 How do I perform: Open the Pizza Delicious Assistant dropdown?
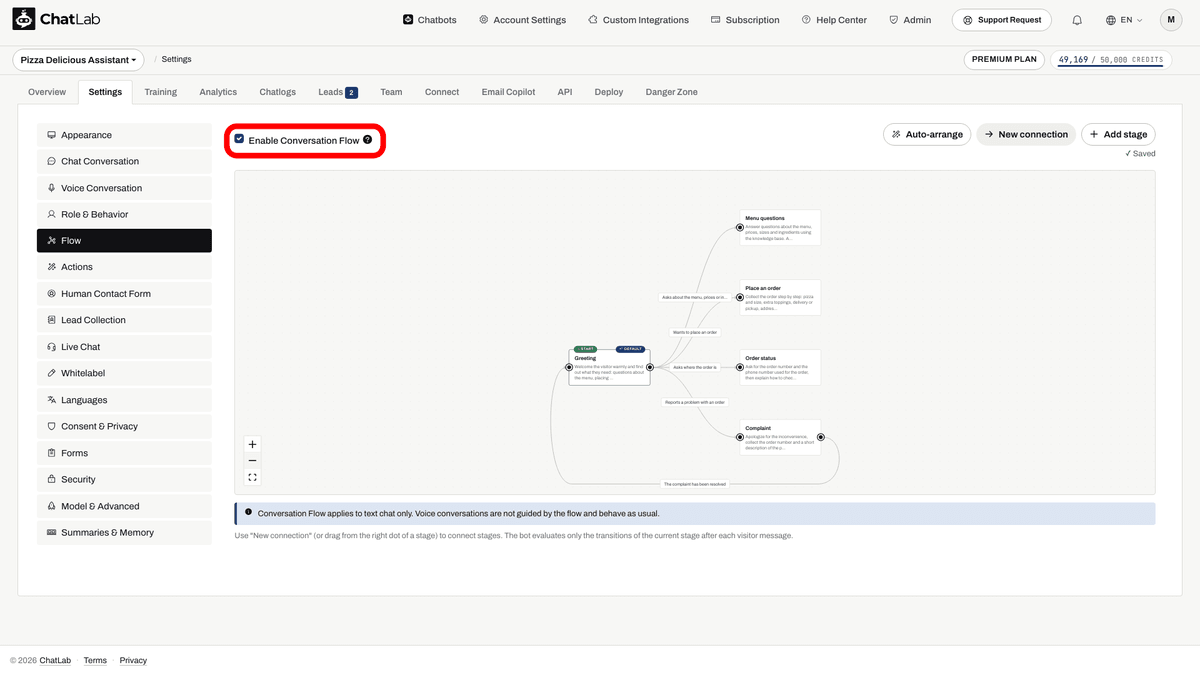[x=78, y=60]
